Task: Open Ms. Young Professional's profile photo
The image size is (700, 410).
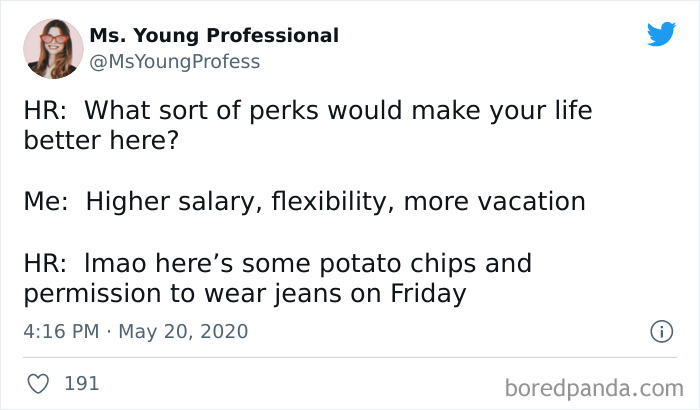Action: pos(52,48)
